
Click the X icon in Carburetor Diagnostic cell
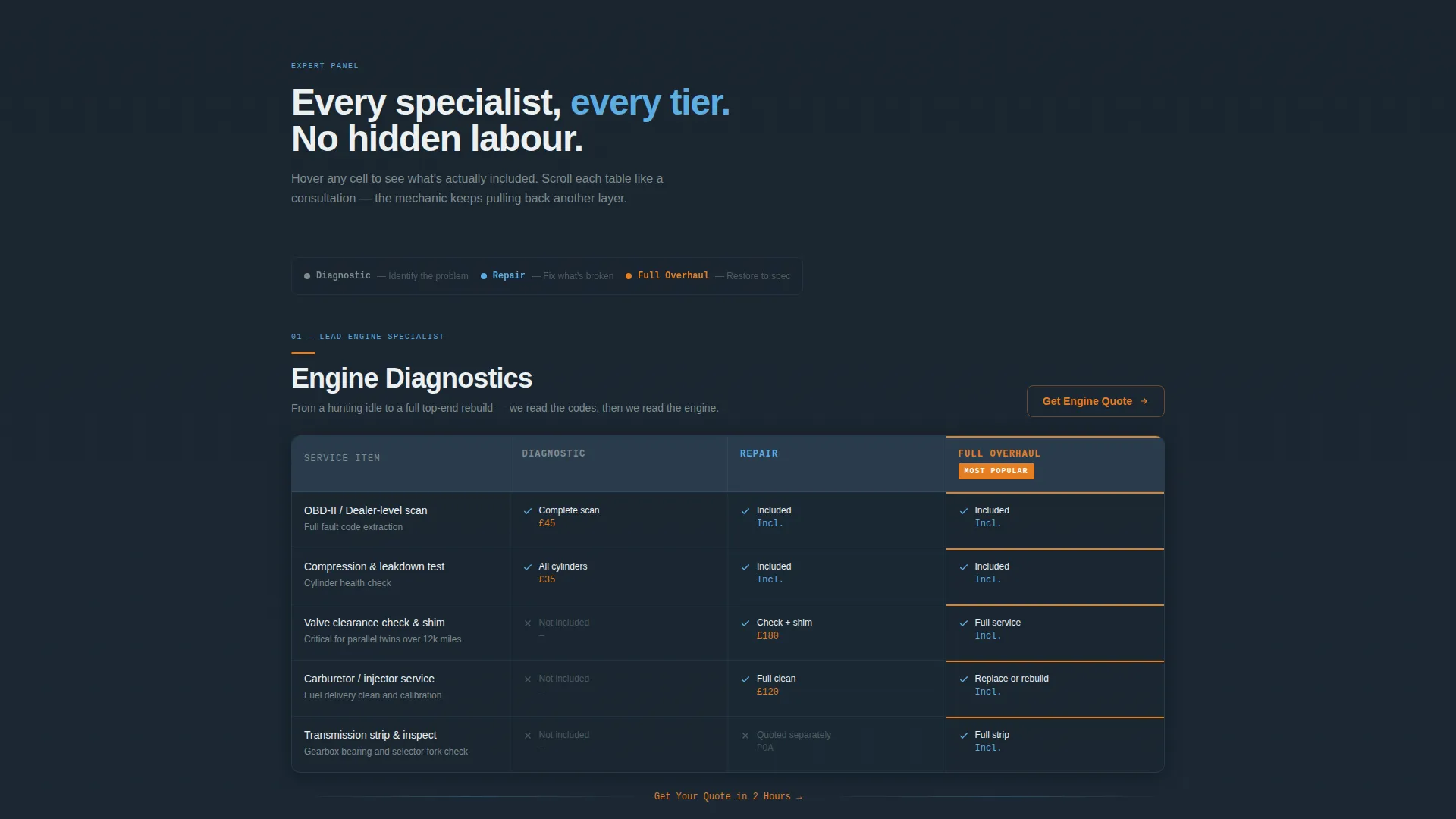(528, 679)
